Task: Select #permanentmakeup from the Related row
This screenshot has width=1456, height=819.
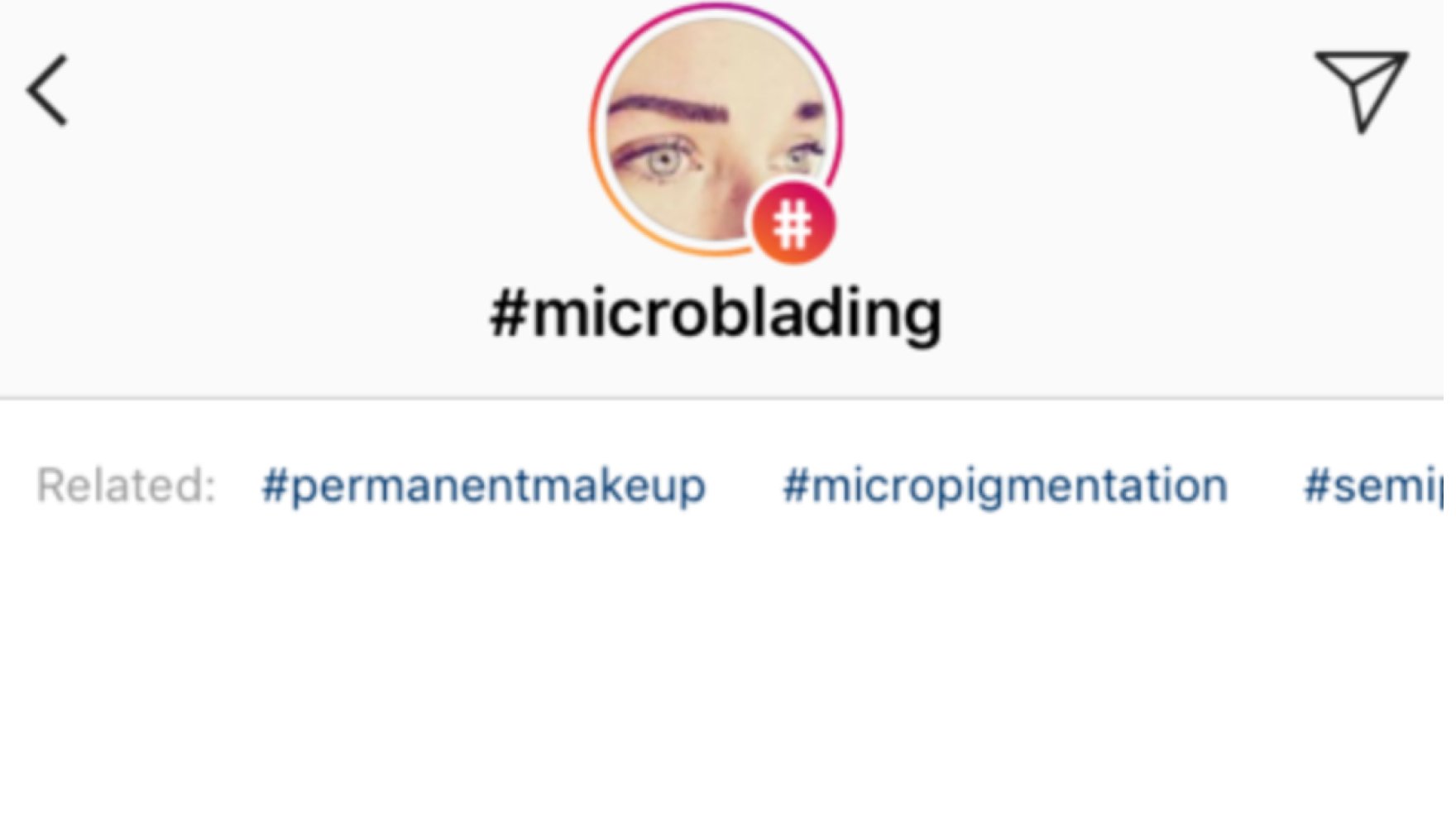Action: (483, 486)
